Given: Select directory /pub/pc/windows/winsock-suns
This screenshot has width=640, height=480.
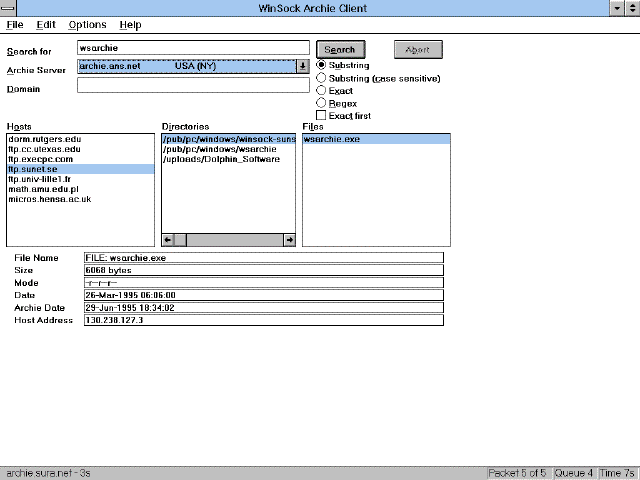Looking at the screenshot, I should tap(229, 139).
